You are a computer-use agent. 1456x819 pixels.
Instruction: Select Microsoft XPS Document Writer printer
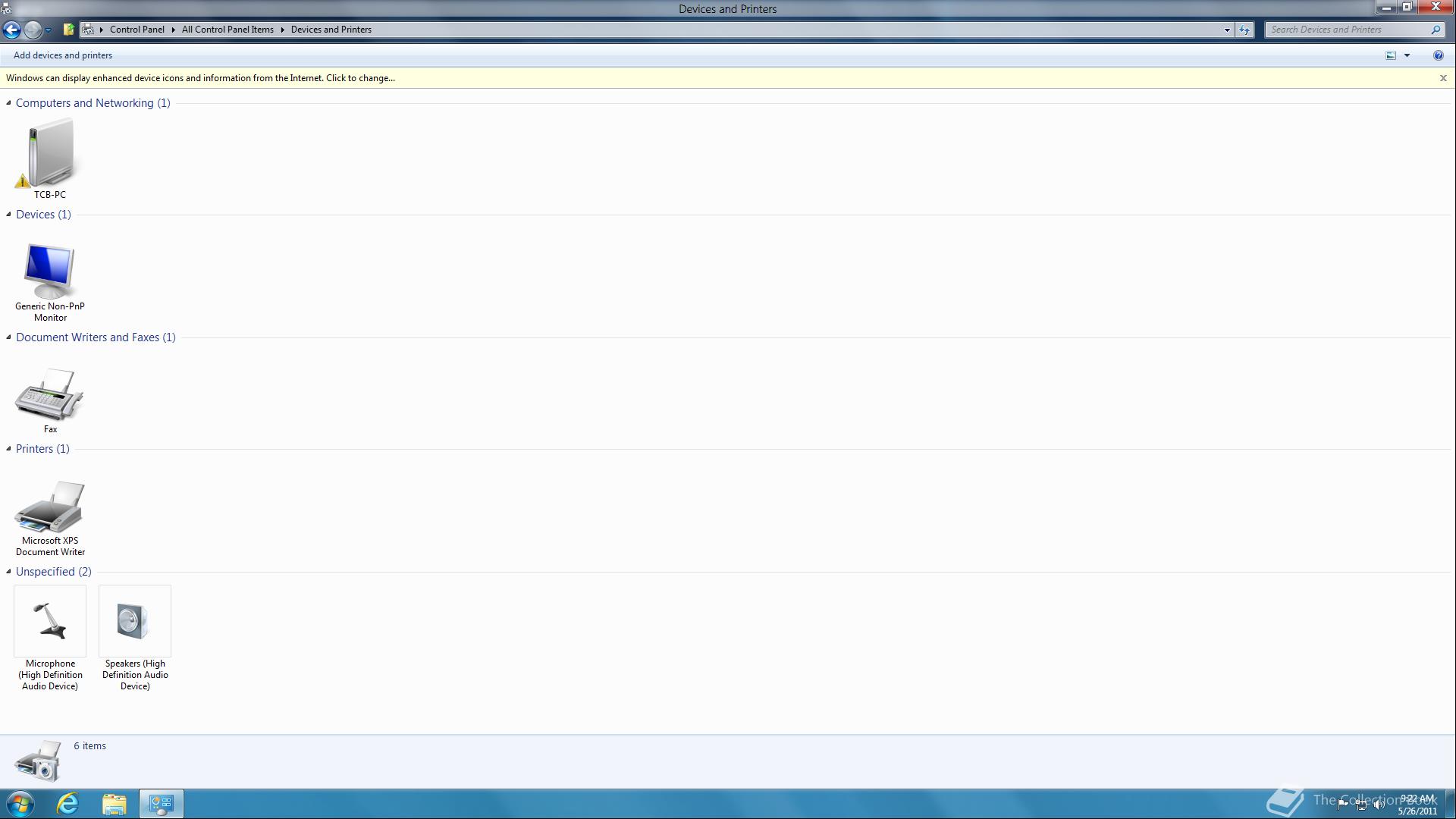(50, 517)
